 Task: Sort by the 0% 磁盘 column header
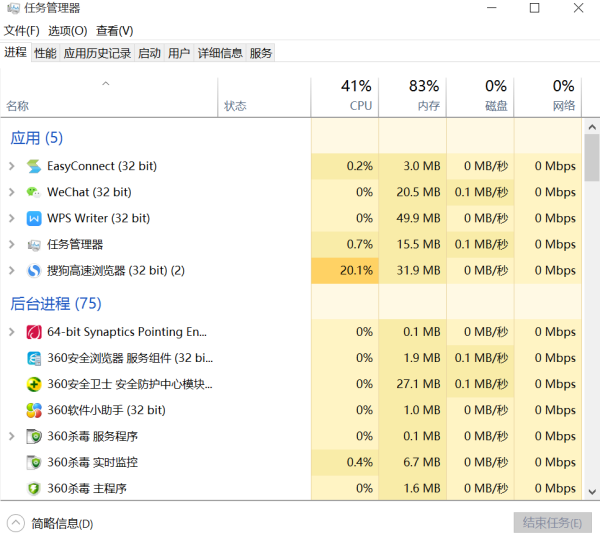coord(480,98)
